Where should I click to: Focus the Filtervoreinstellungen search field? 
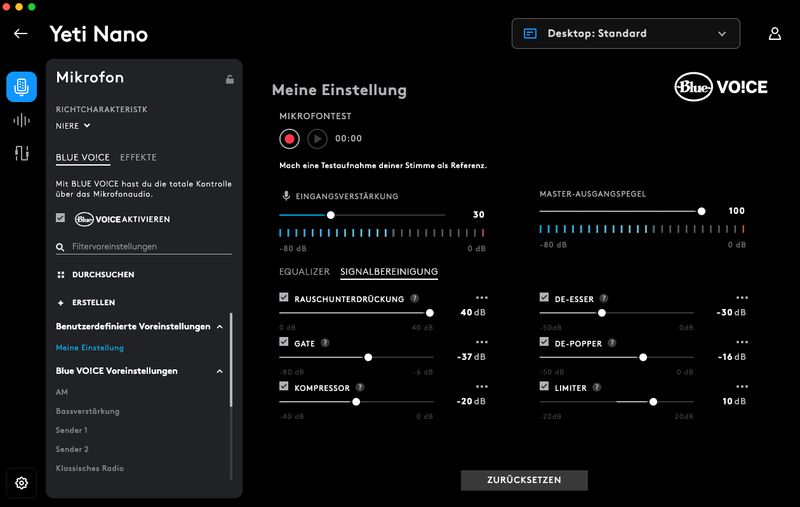(144, 247)
